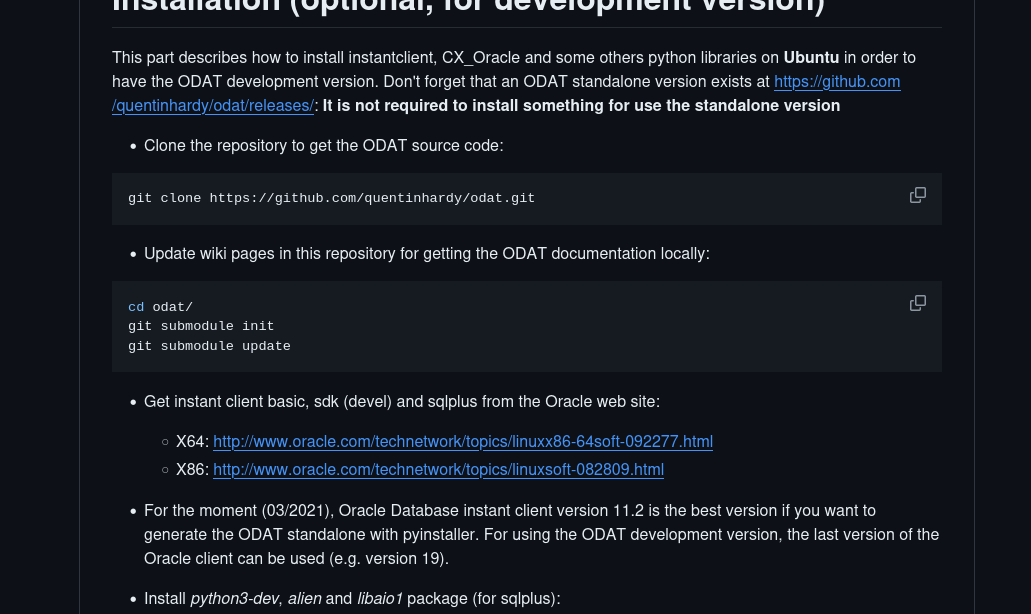The image size is (1031, 614).
Task: Click the git clone odat.git code line
Action: coord(331,198)
